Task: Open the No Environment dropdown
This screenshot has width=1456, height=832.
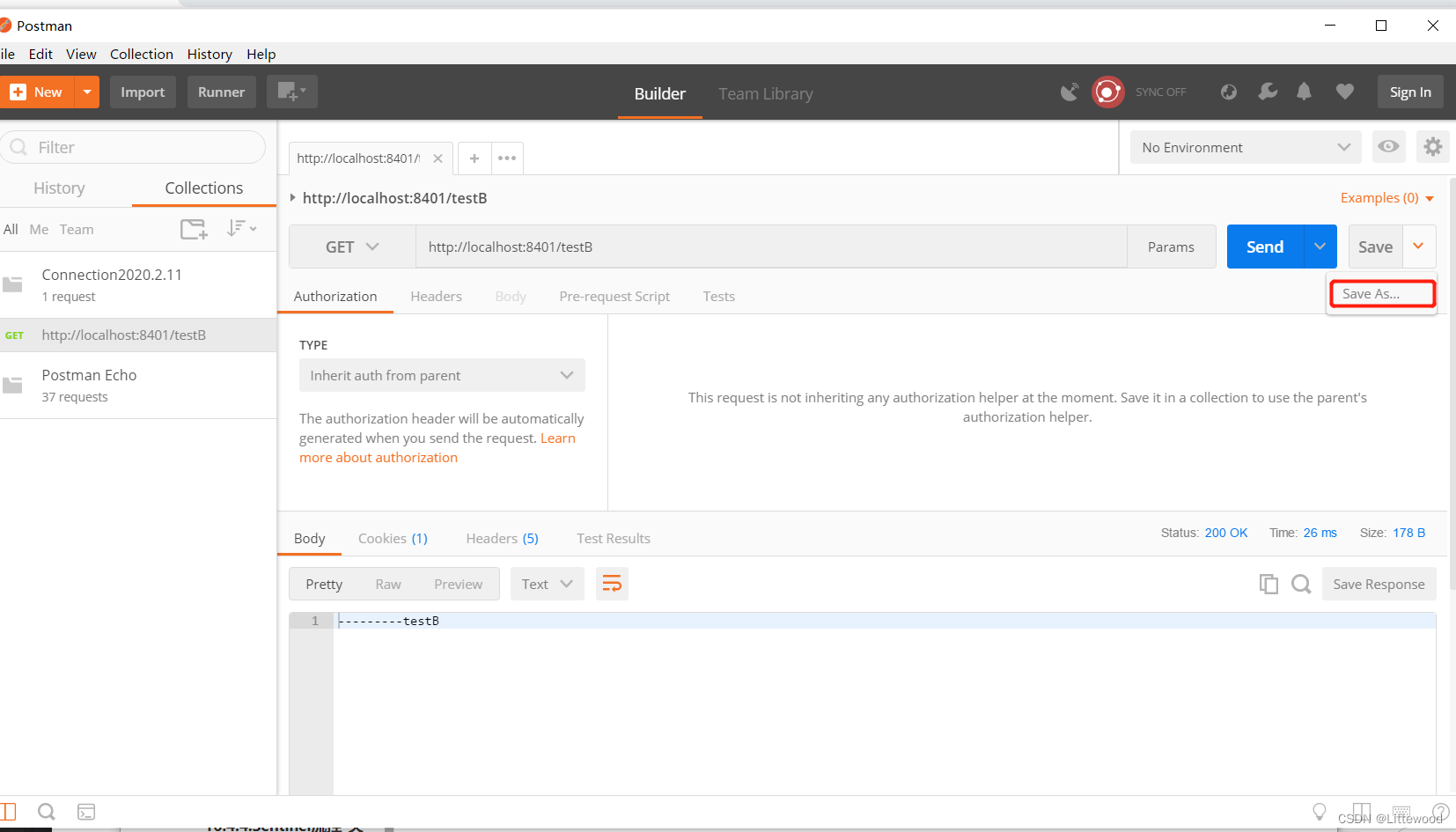Action: coord(1245,147)
